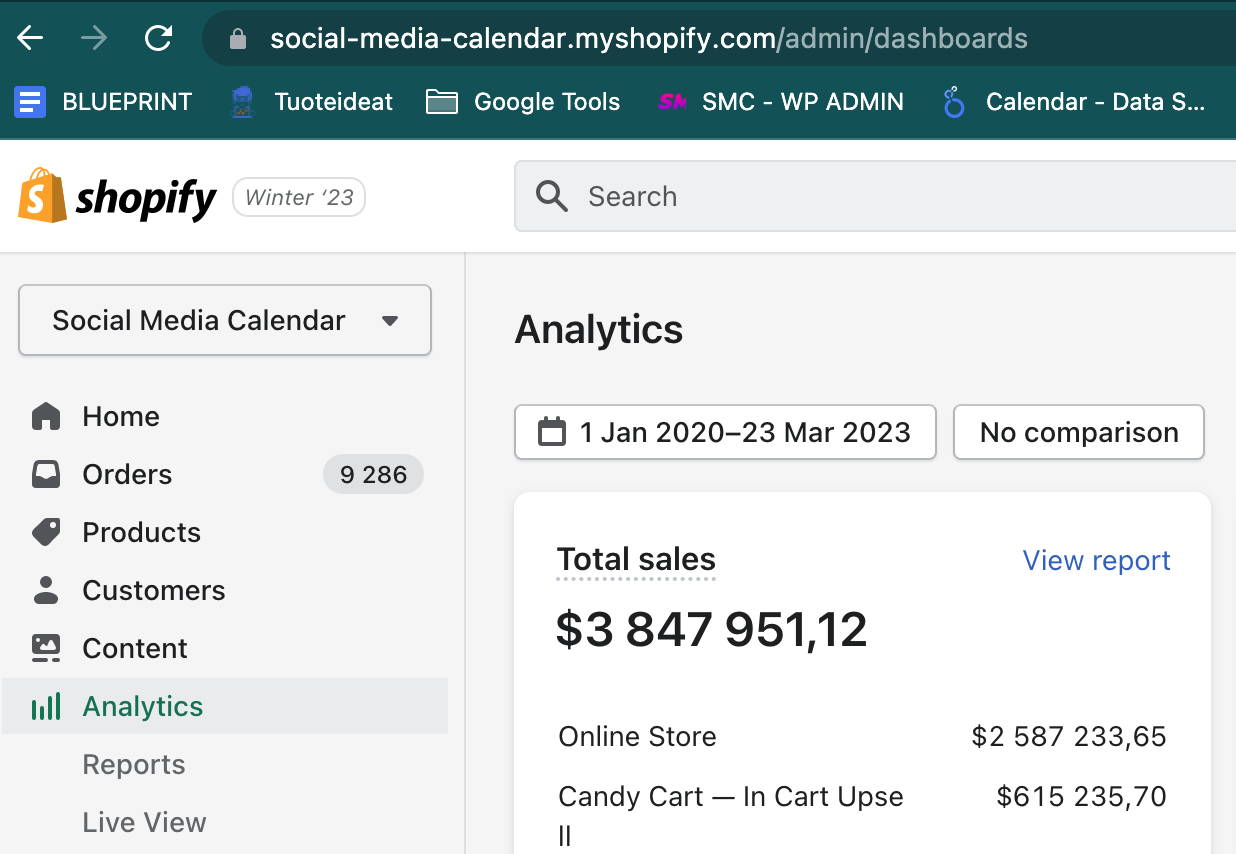Click the Online Store sales row
Viewport: 1236px width, 854px height.
862,737
